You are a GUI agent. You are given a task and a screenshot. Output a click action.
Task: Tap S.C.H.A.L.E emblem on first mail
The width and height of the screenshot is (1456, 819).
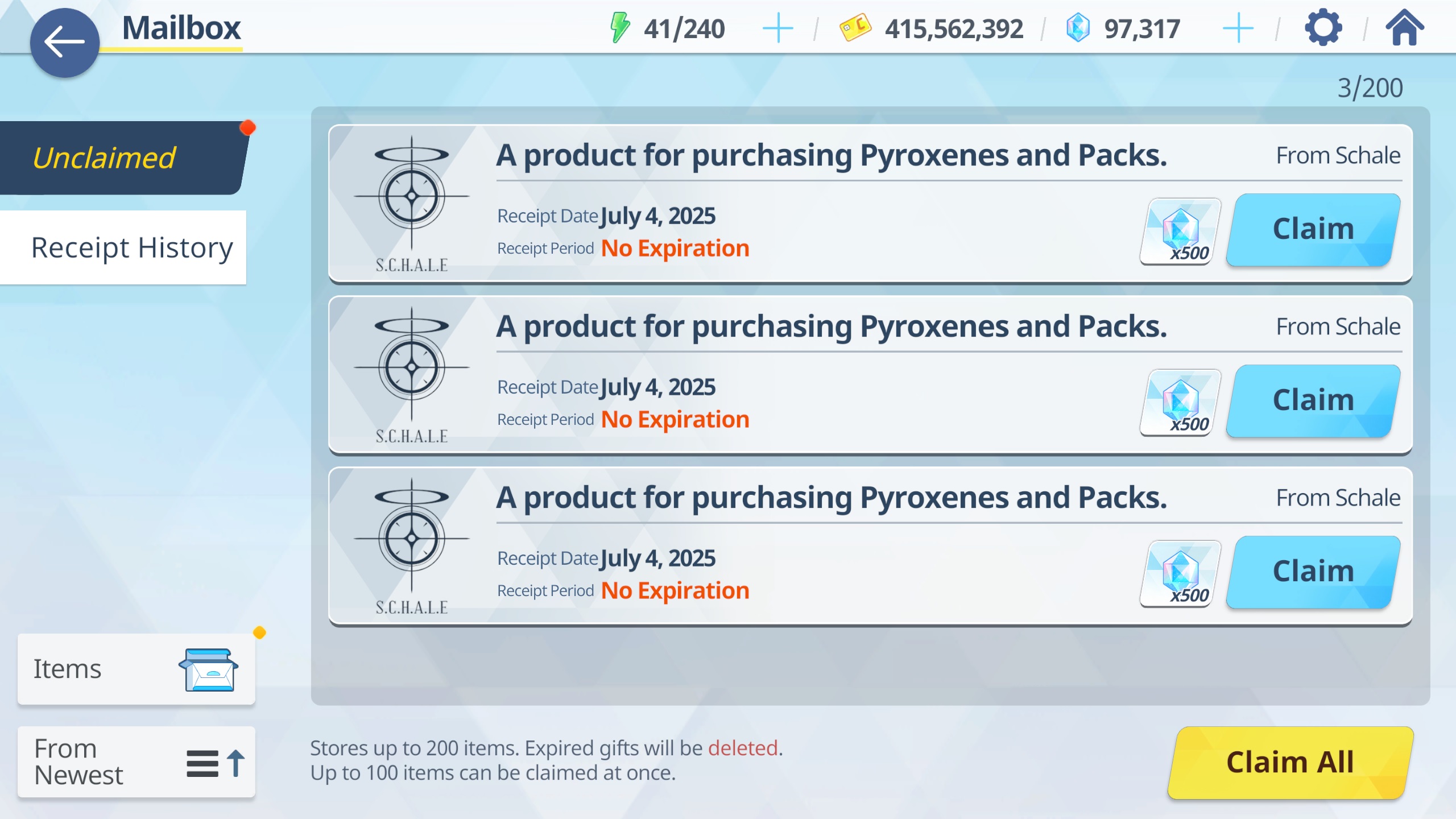tap(412, 204)
